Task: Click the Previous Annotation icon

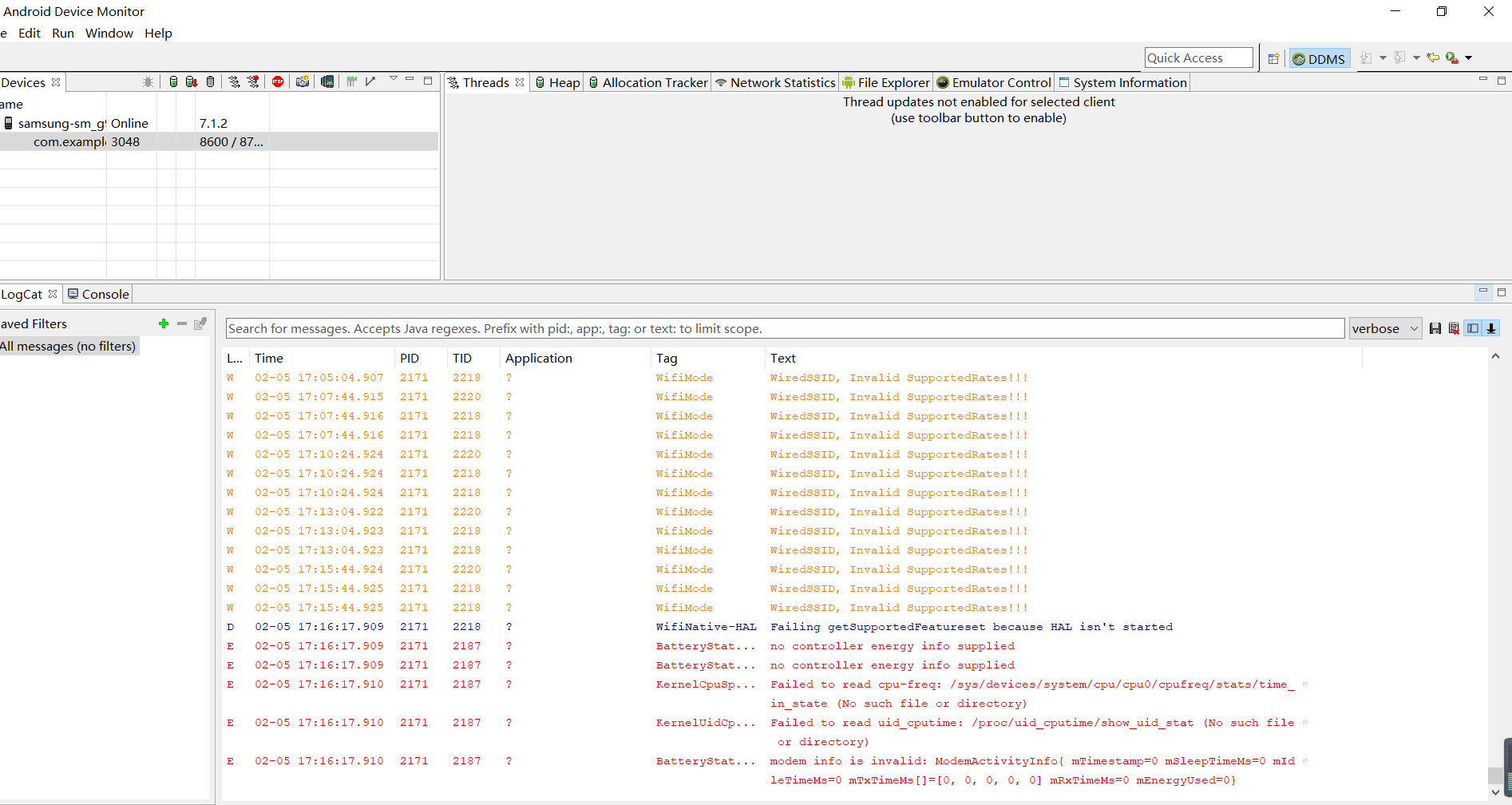Action: [x=1399, y=57]
